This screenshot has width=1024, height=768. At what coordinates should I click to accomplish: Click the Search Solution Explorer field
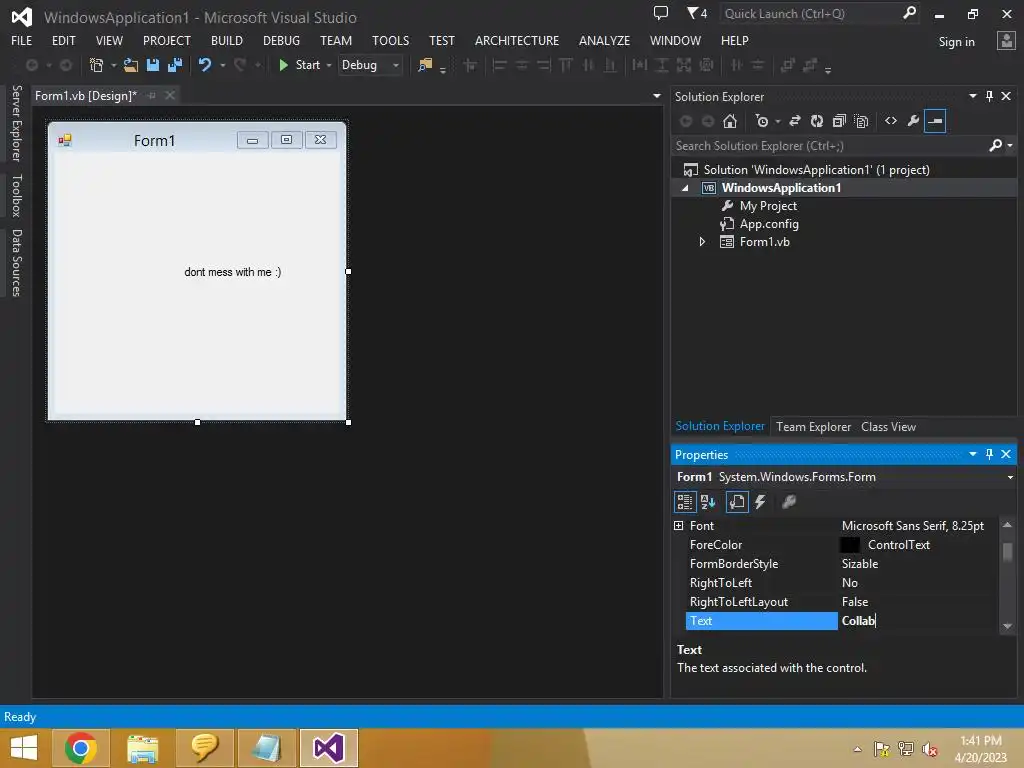(x=831, y=146)
